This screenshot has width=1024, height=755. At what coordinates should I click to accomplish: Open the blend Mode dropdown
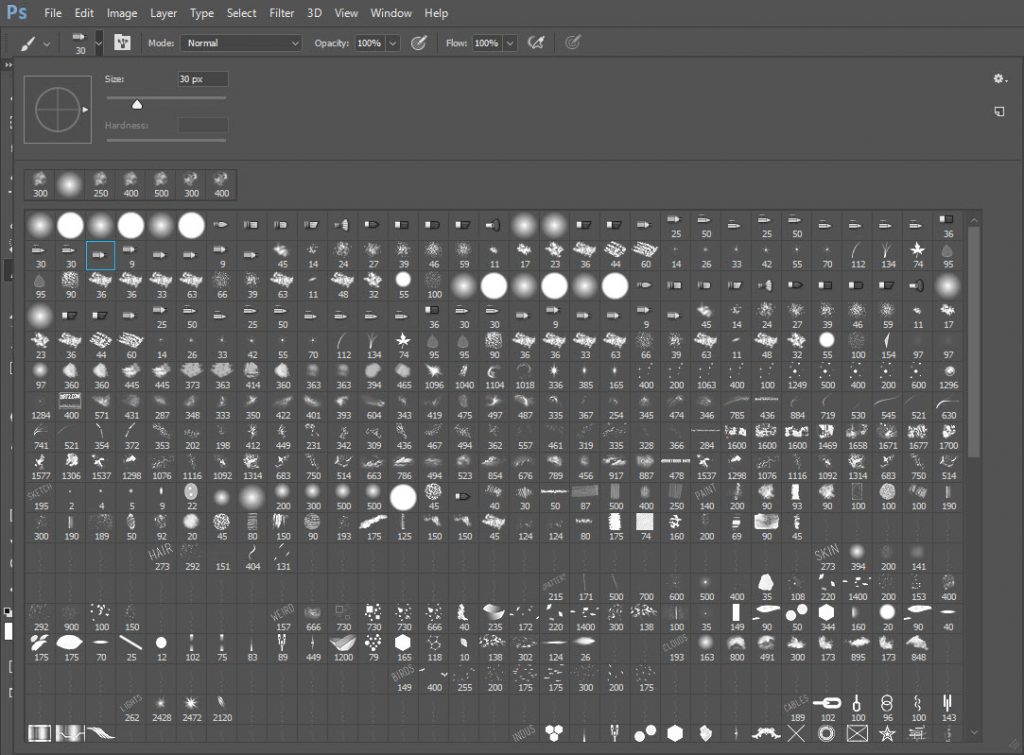(240, 42)
